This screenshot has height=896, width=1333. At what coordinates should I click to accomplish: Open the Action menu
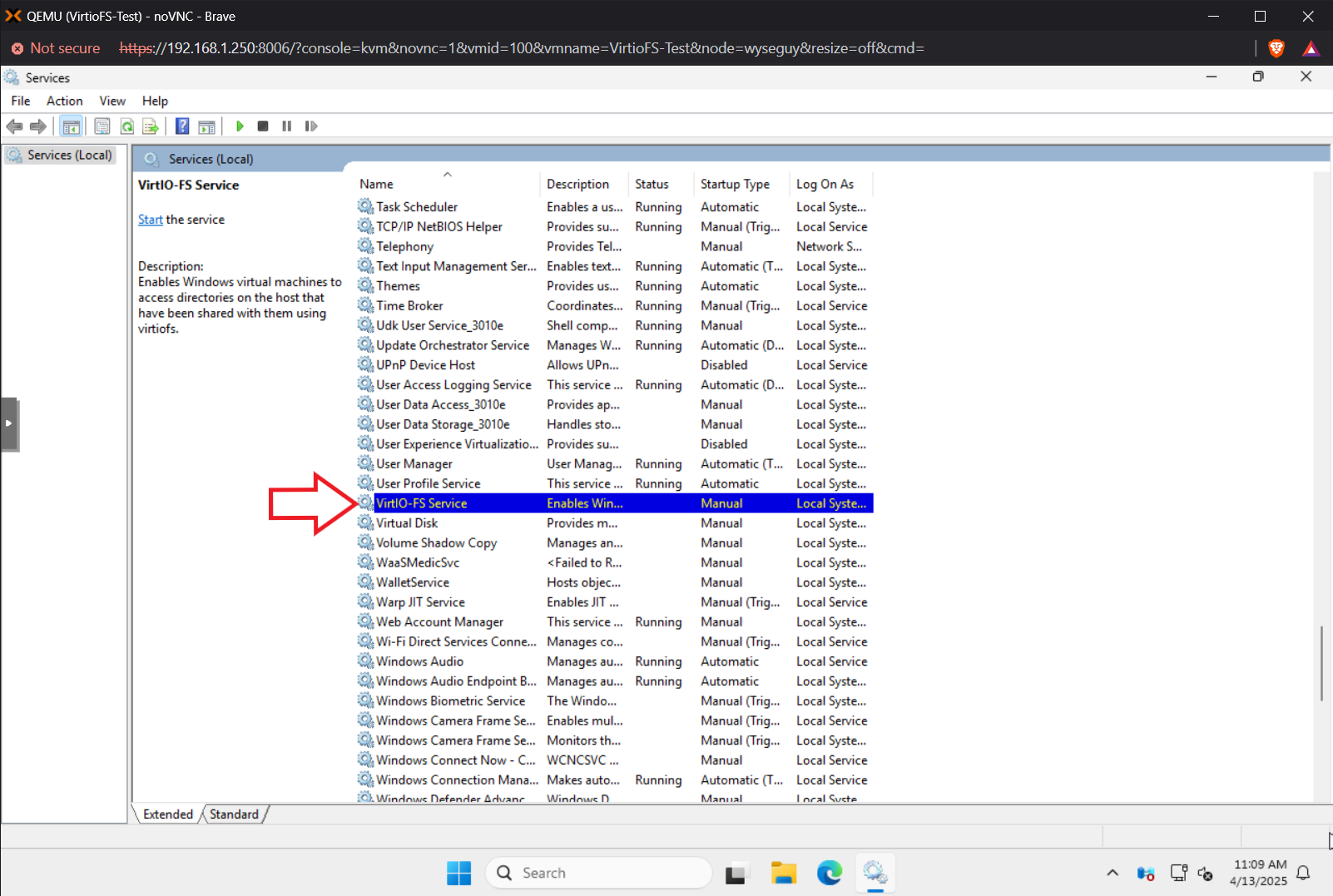[65, 101]
